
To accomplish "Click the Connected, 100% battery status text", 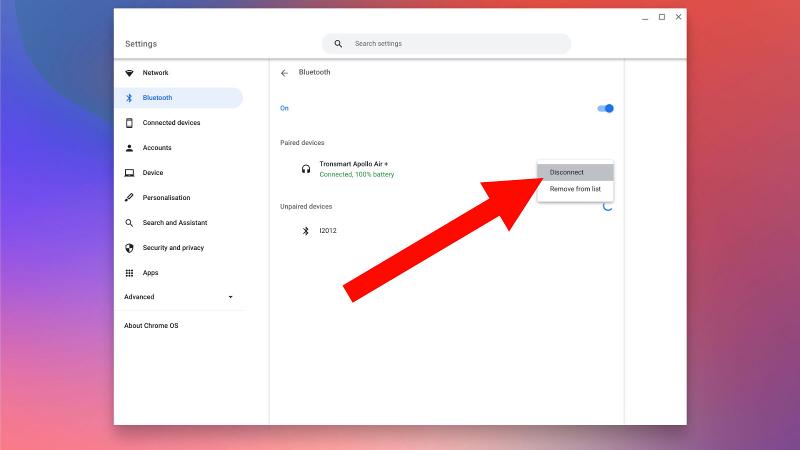I will (x=357, y=174).
